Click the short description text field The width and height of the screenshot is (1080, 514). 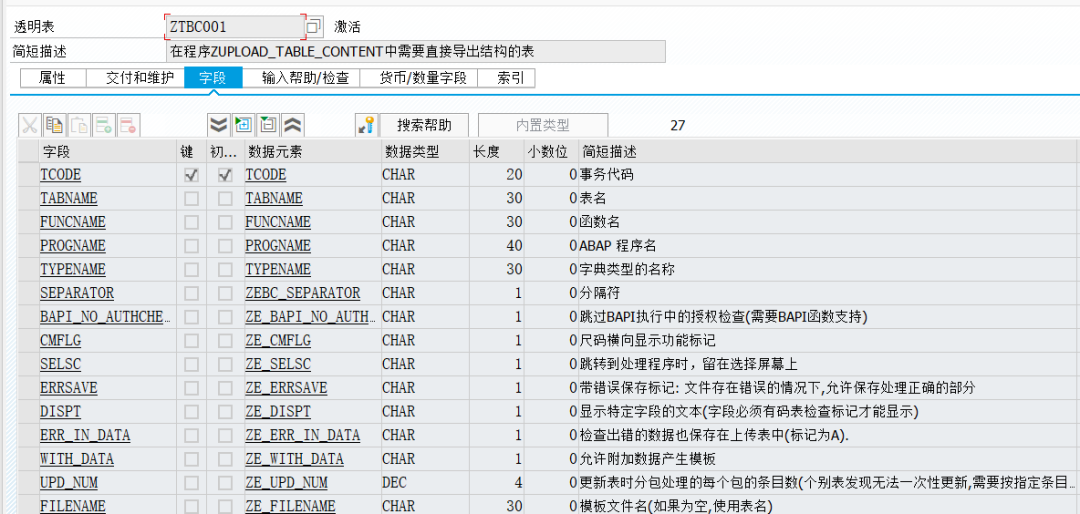coord(416,51)
